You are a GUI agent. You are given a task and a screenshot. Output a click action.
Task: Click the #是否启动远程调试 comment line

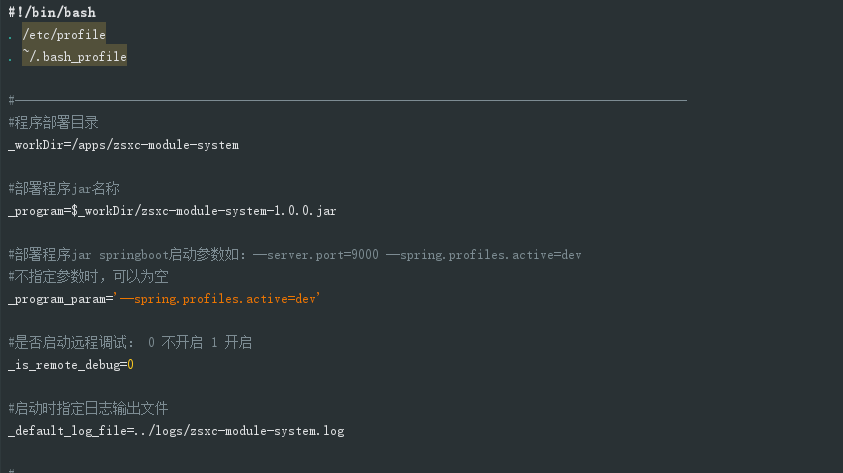tap(130, 342)
